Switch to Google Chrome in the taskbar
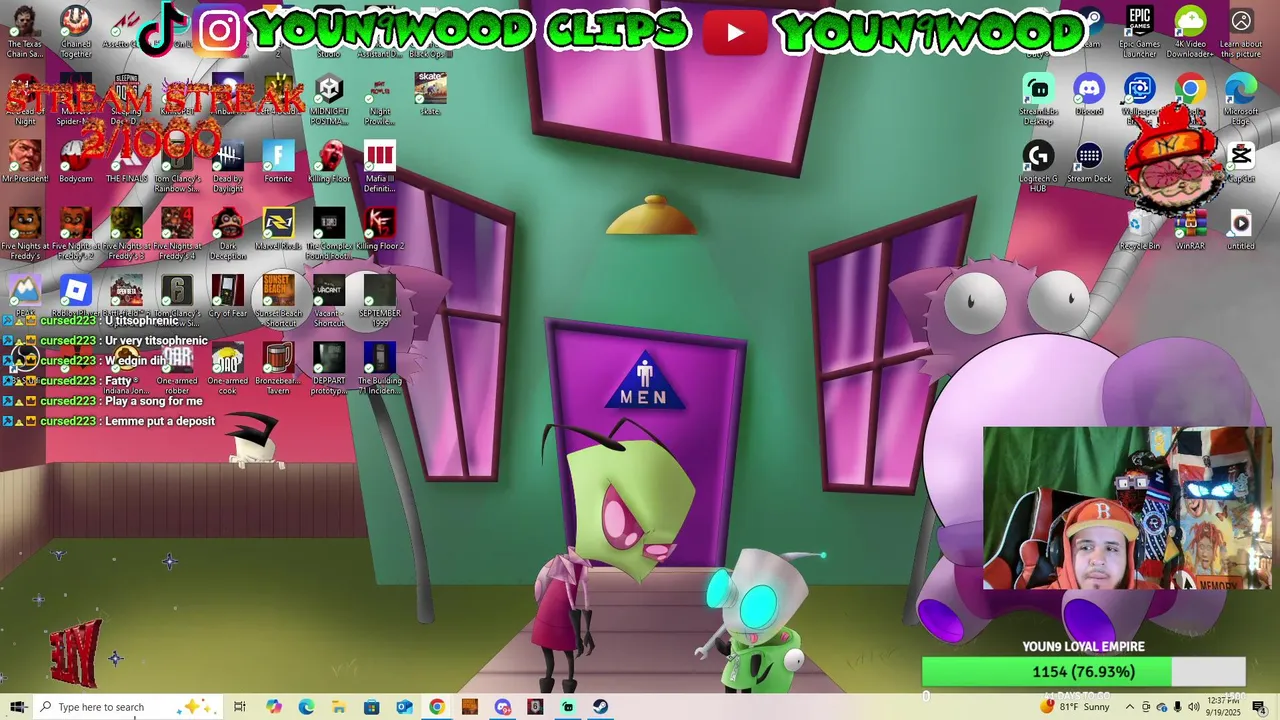This screenshot has width=1280, height=720. (x=437, y=707)
